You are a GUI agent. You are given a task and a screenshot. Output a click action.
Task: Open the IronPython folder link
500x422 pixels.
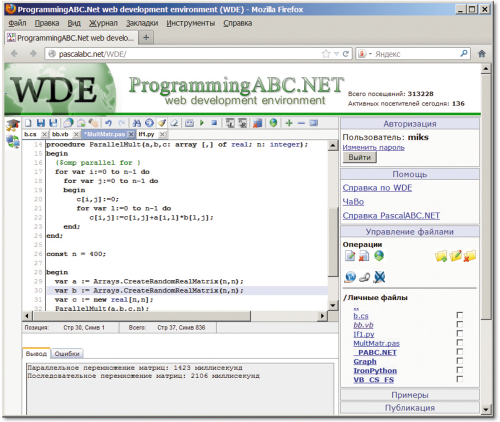pos(375,371)
